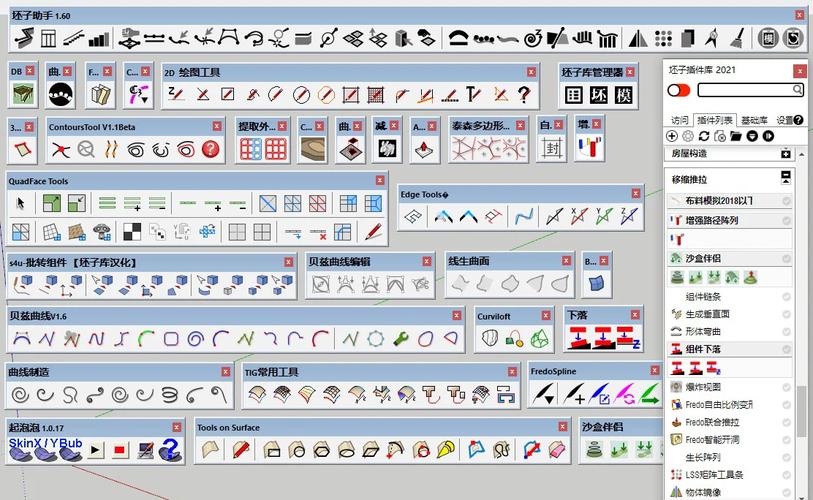Click the blue question mark in 起泡泡 toolbar

pos(170,449)
